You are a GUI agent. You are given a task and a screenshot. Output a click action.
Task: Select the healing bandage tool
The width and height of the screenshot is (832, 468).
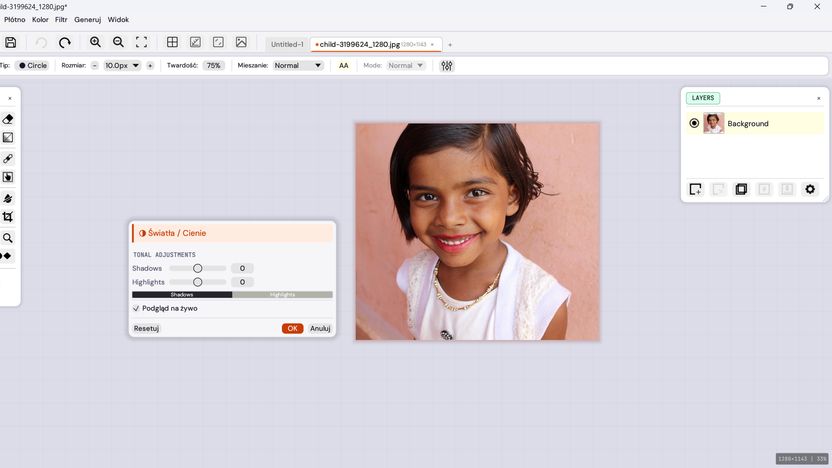pyautogui.click(x=8, y=159)
